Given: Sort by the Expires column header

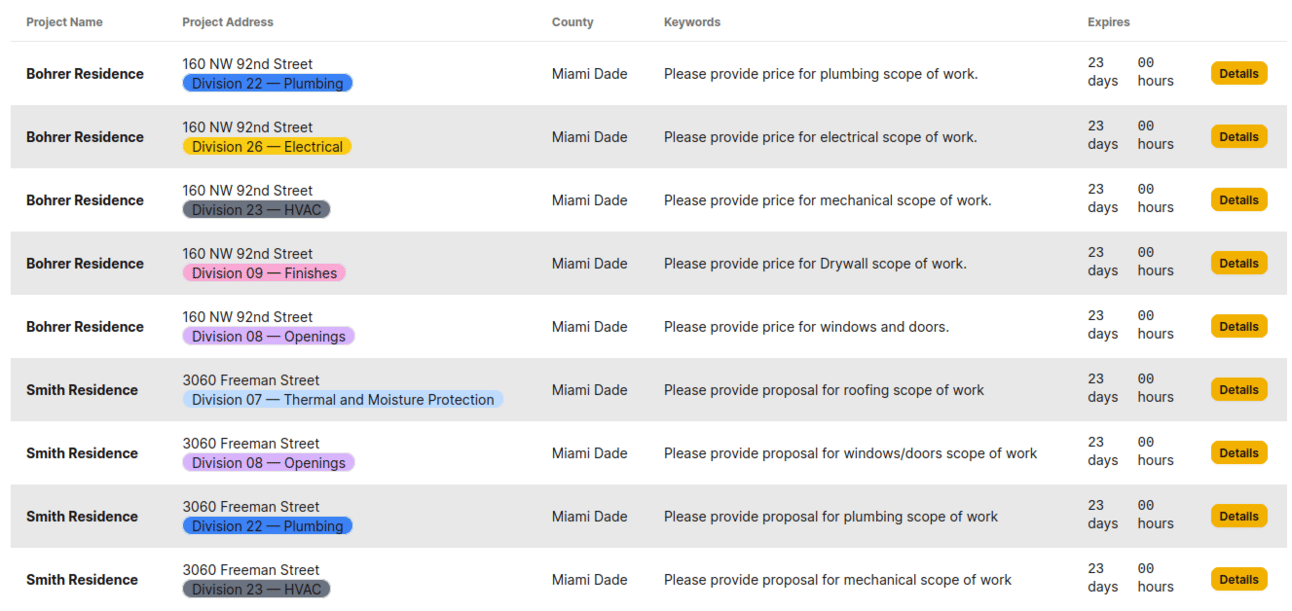Looking at the screenshot, I should tap(1109, 22).
